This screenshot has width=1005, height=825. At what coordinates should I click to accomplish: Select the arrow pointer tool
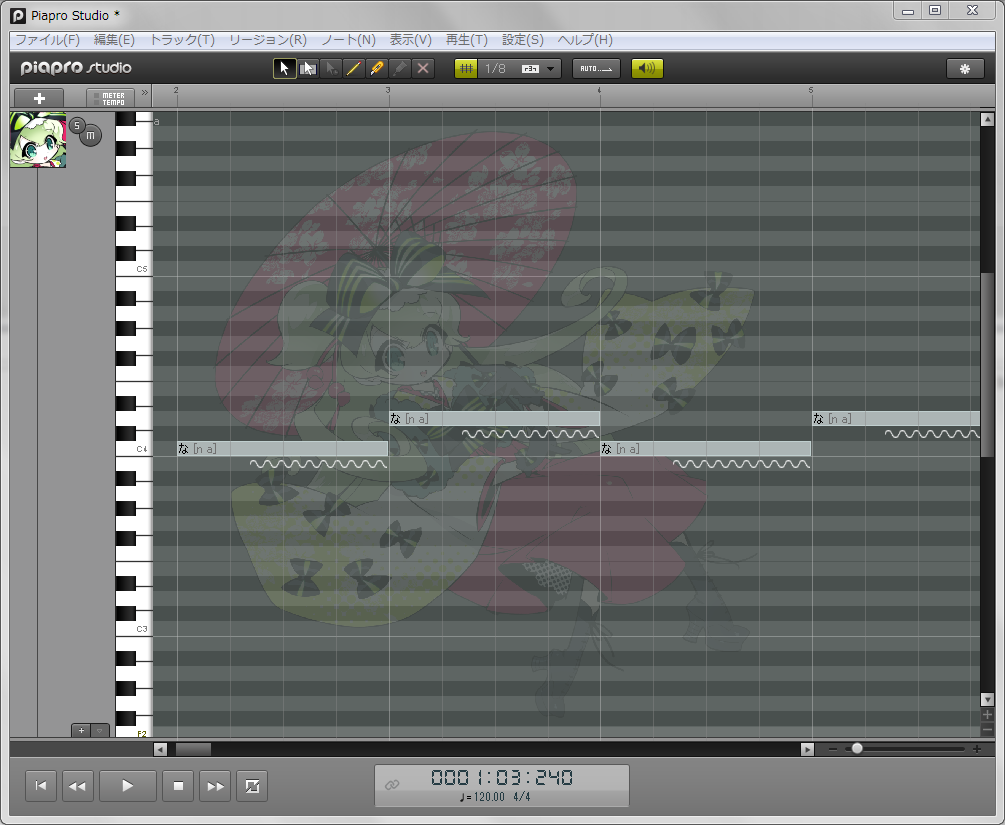pos(285,69)
